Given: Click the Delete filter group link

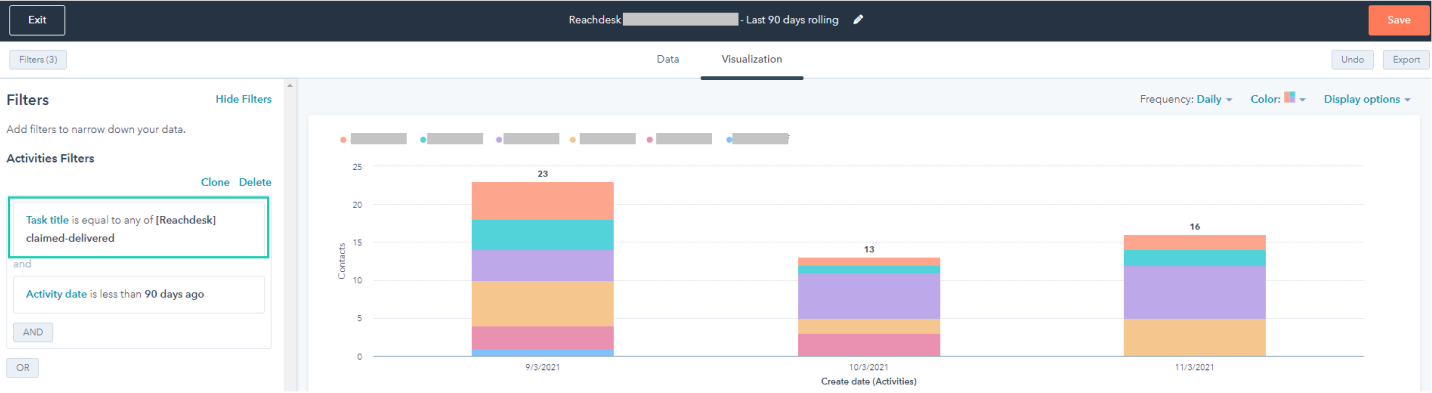Looking at the screenshot, I should pos(255,182).
